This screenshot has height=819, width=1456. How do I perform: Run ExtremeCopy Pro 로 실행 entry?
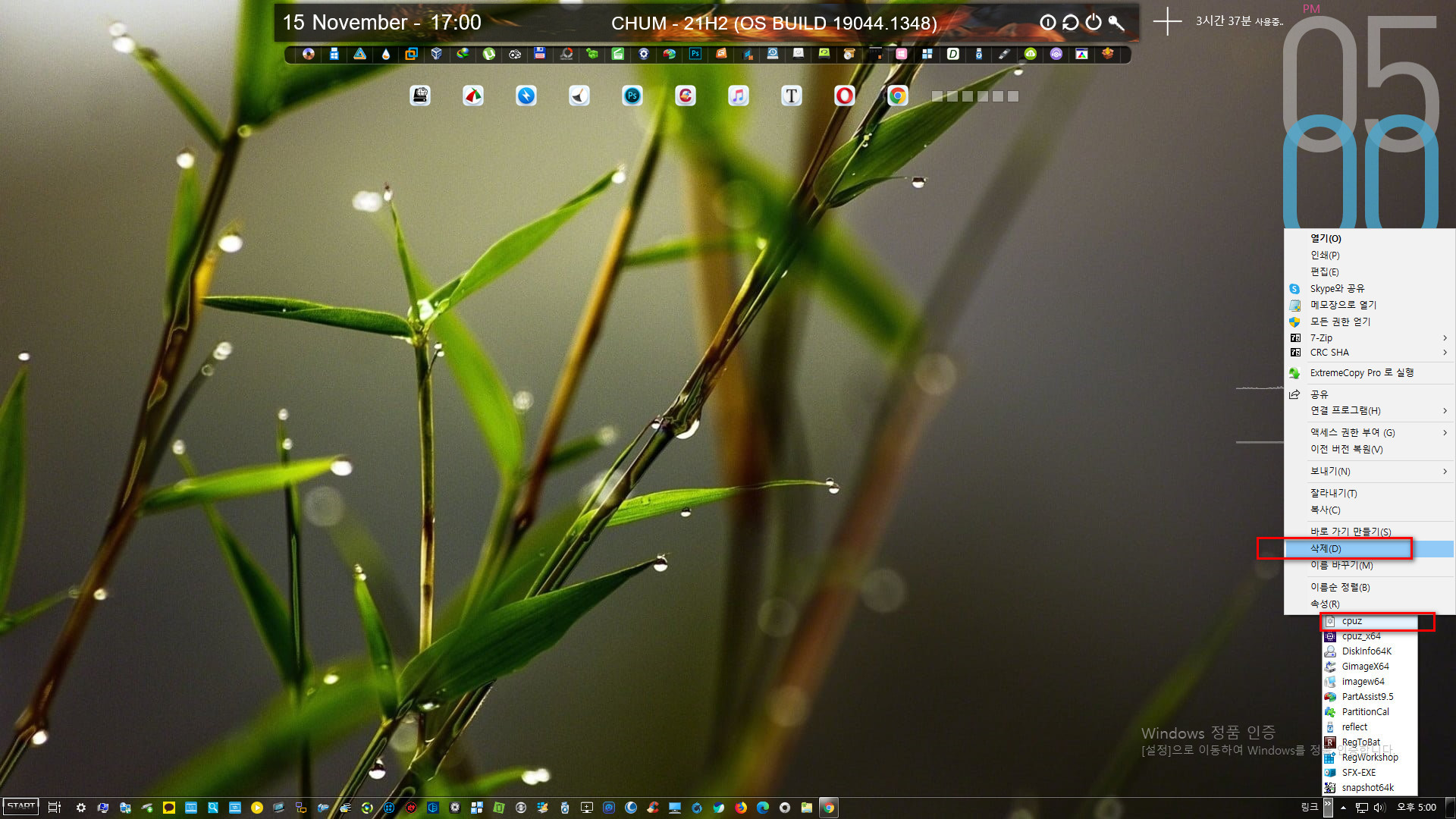coord(1369,373)
